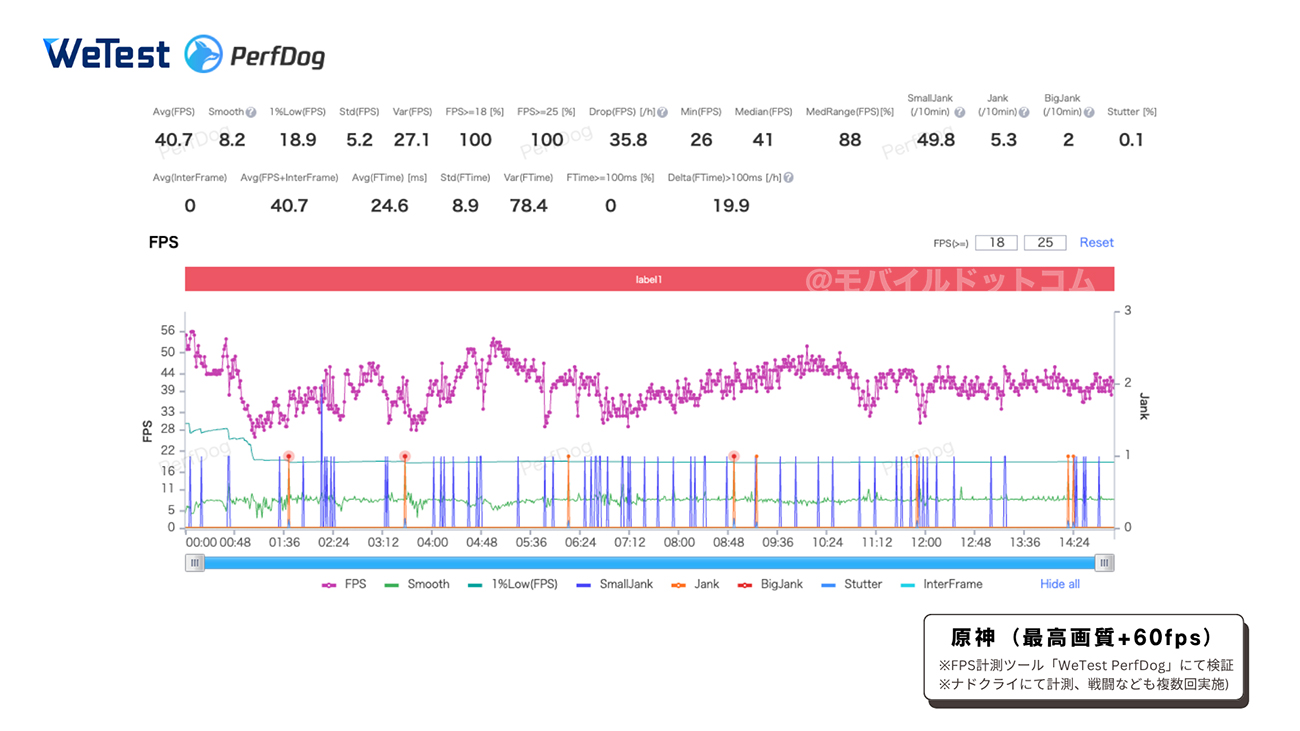Viewport: 1300px width, 731px height.
Task: Click the help icon next to Smooth
Action: coord(251,113)
